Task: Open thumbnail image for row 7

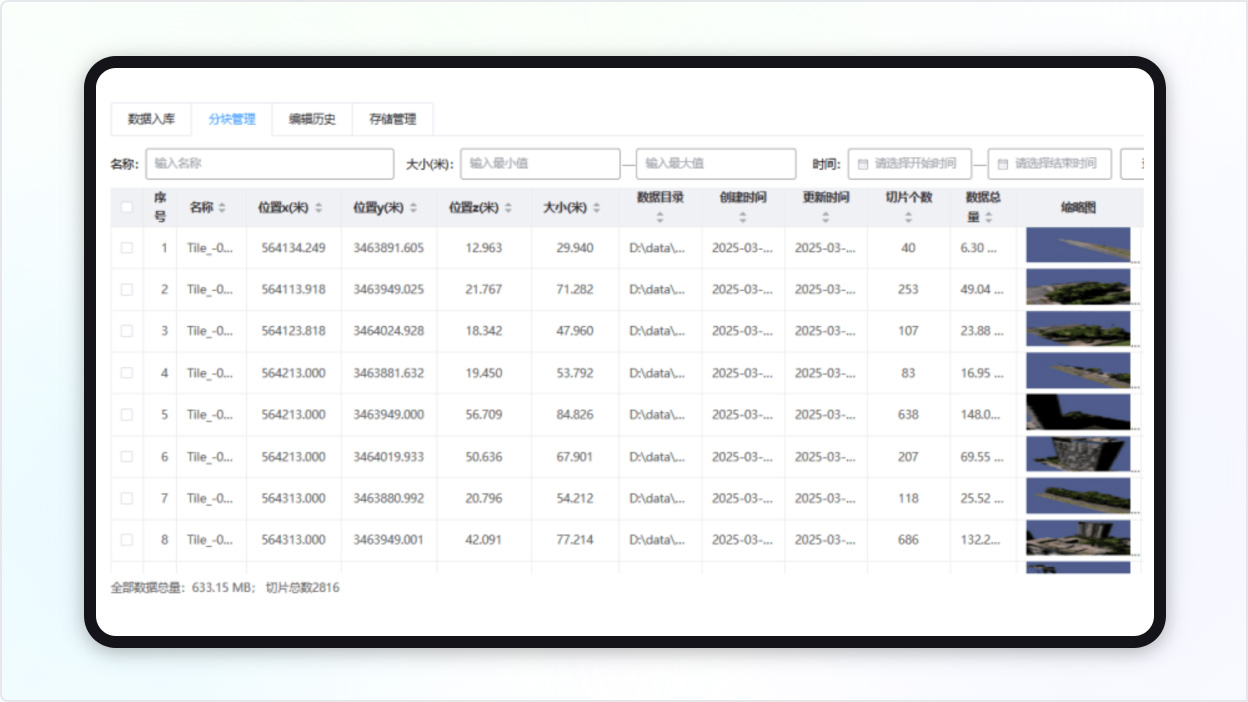Action: (1078, 496)
